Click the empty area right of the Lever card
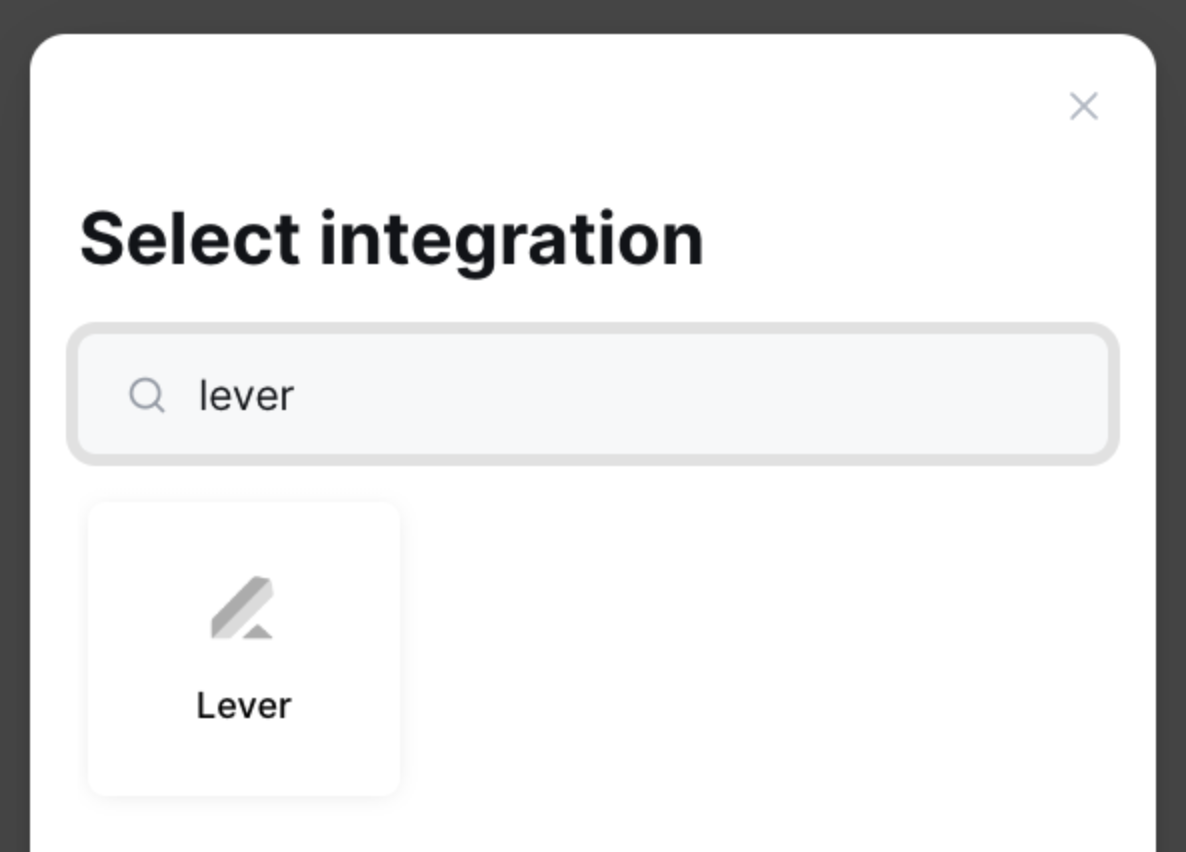The height and width of the screenshot is (852, 1186). pyautogui.click(x=756, y=648)
